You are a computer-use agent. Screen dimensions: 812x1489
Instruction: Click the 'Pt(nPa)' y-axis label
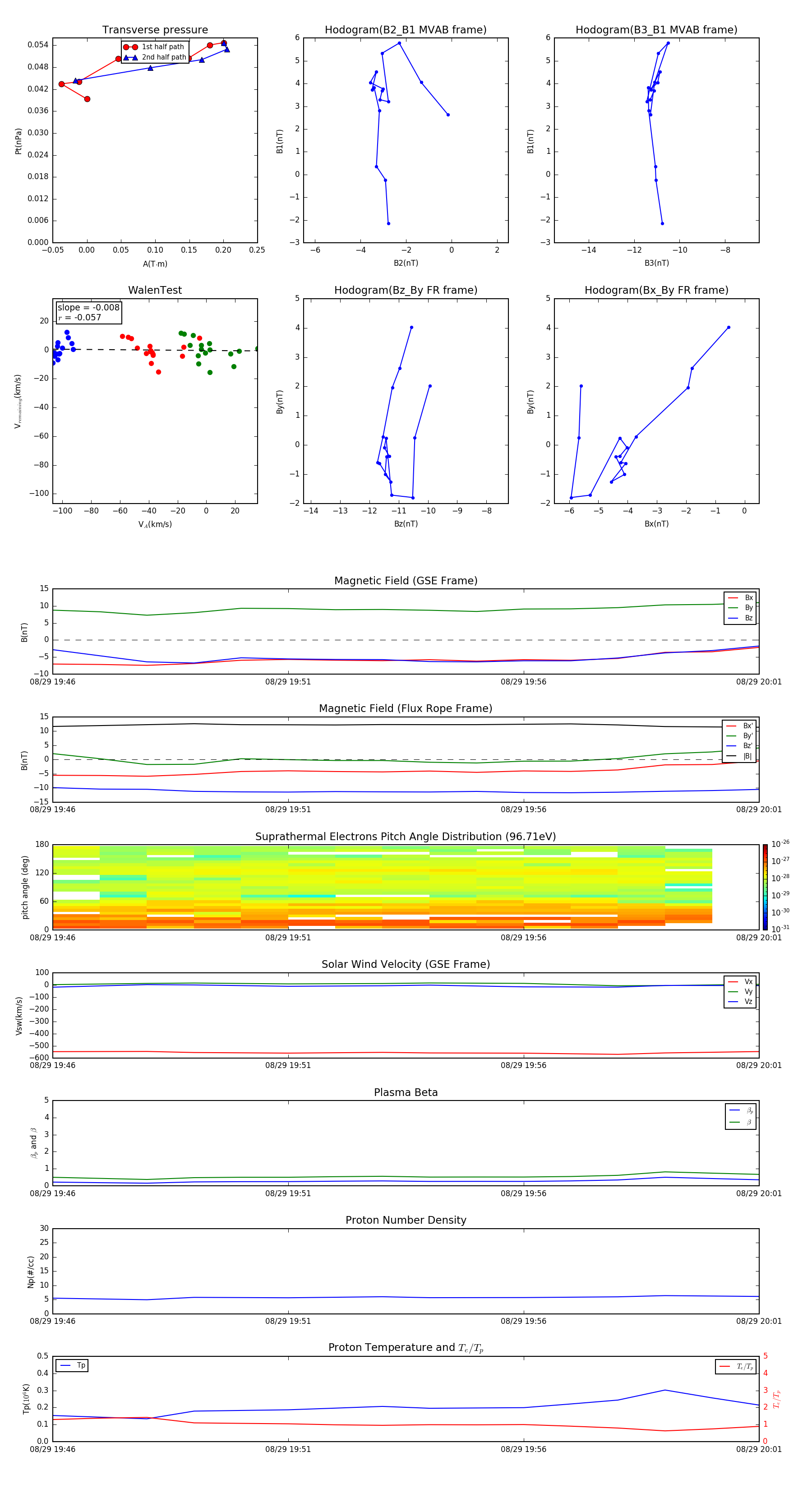pyautogui.click(x=18, y=140)
